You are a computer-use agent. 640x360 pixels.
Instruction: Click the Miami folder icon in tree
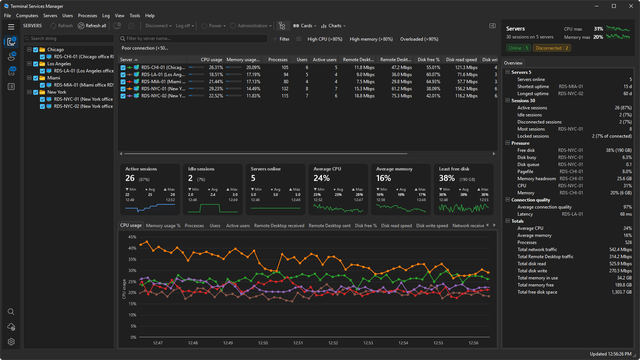[x=42, y=78]
